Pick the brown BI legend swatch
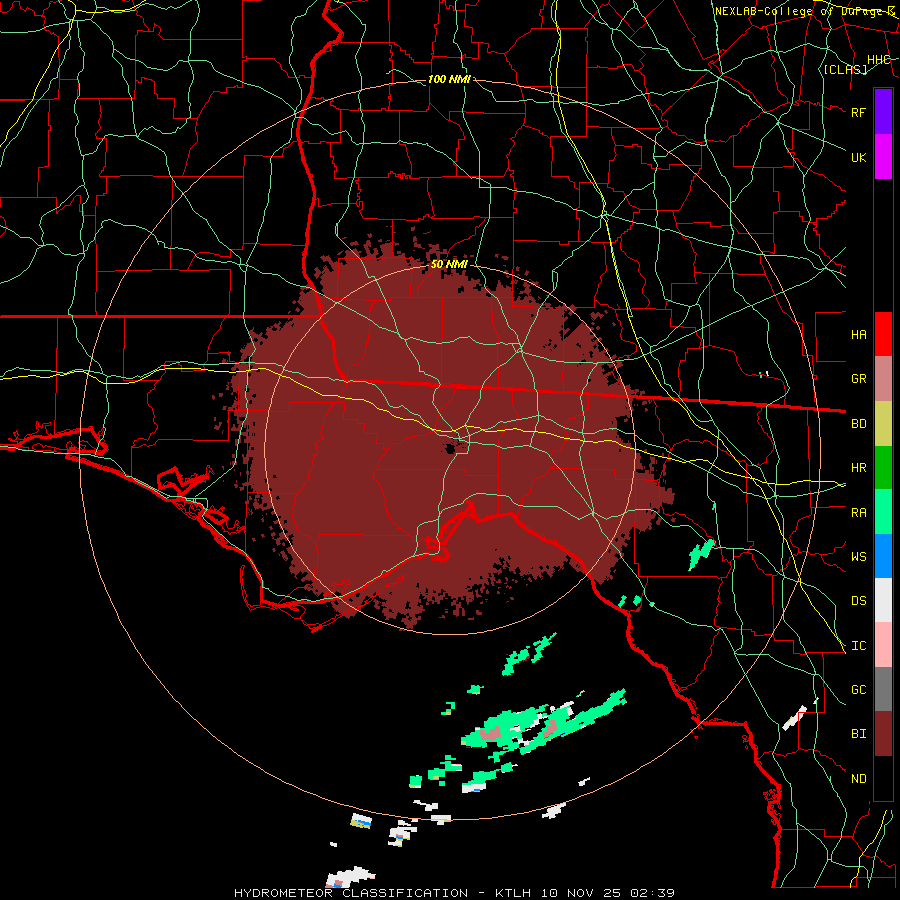This screenshot has height=900, width=900. [883, 734]
